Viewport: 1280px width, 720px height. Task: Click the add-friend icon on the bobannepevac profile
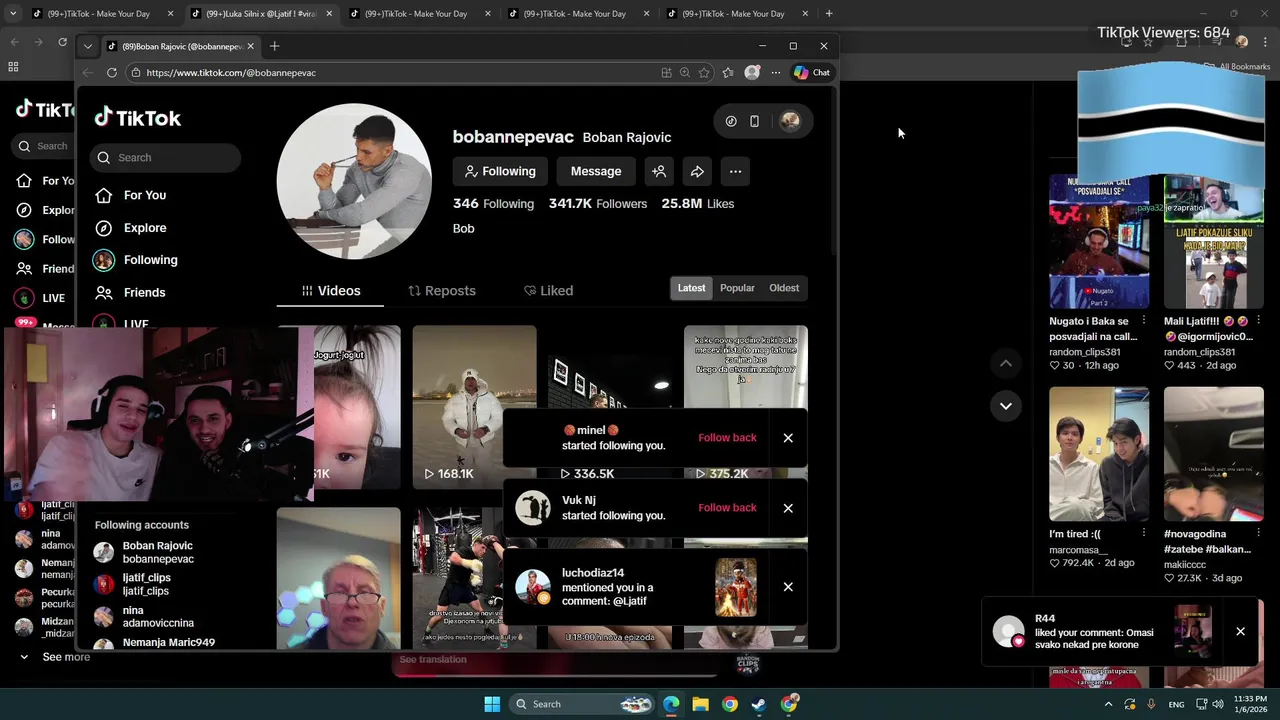coord(659,171)
